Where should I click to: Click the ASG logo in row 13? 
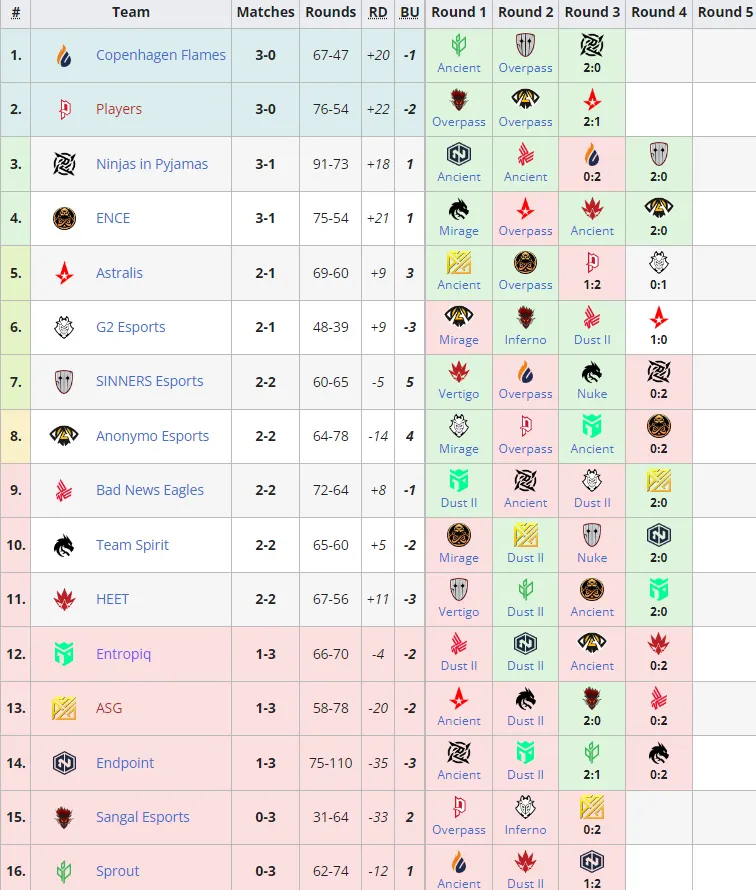pos(64,708)
